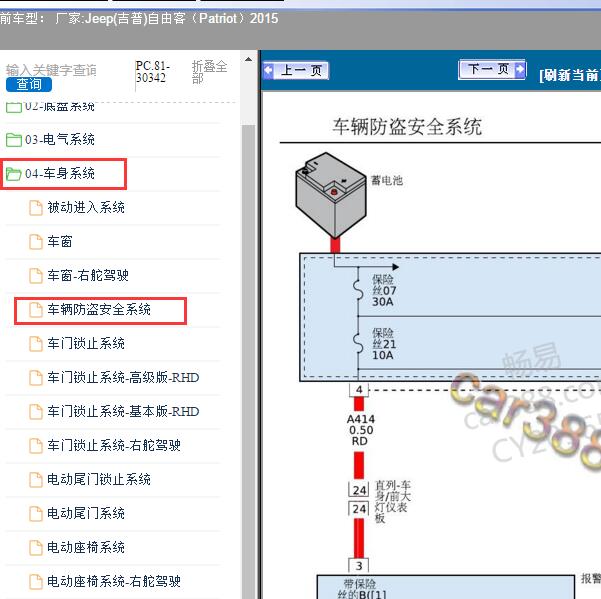Open 电动尾门锁止系统 document

pyautogui.click(x=99, y=479)
